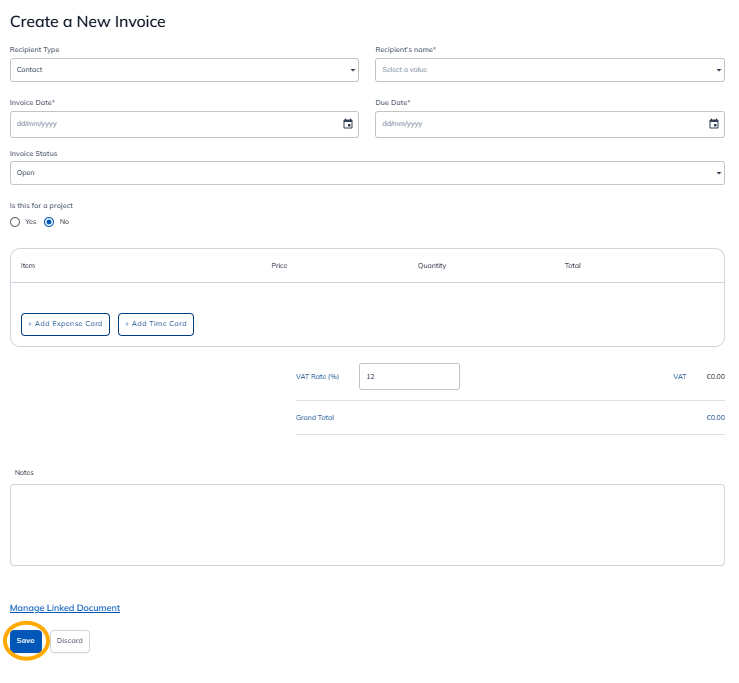The width and height of the screenshot is (739, 683).
Task: Select the Yes radio button for project
Action: [15, 221]
